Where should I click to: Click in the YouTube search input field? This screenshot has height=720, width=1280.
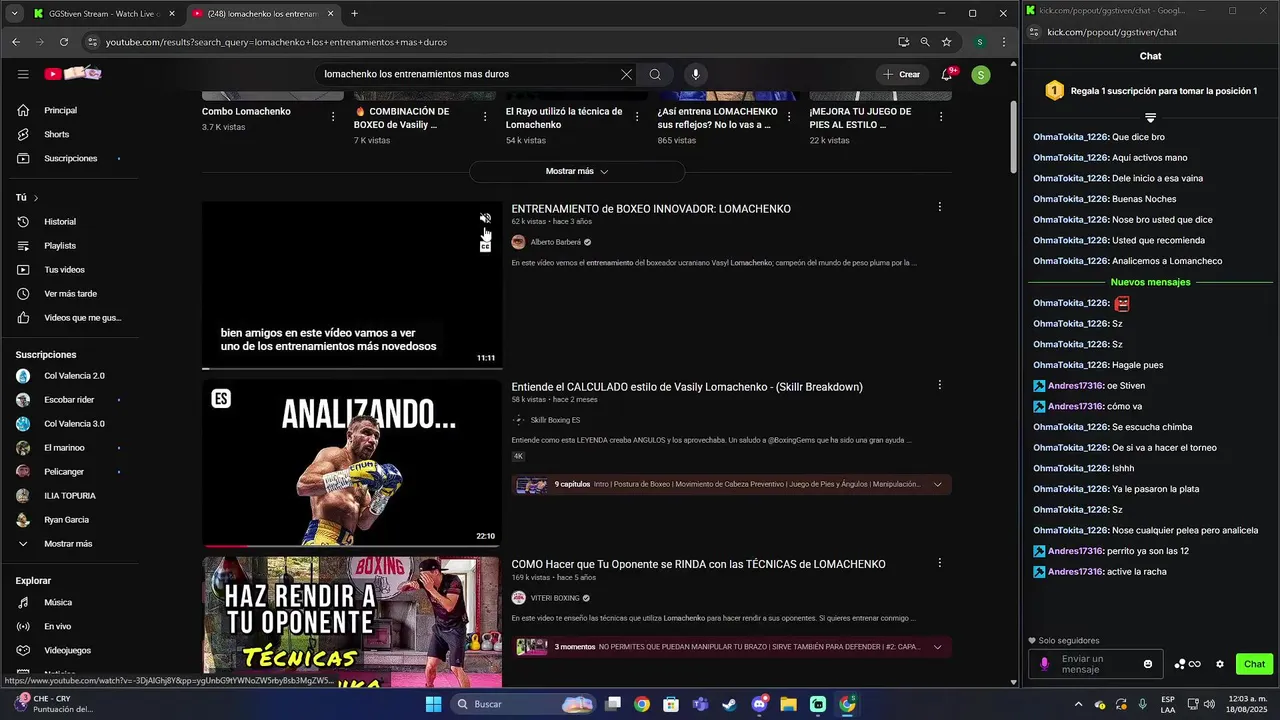[468, 74]
